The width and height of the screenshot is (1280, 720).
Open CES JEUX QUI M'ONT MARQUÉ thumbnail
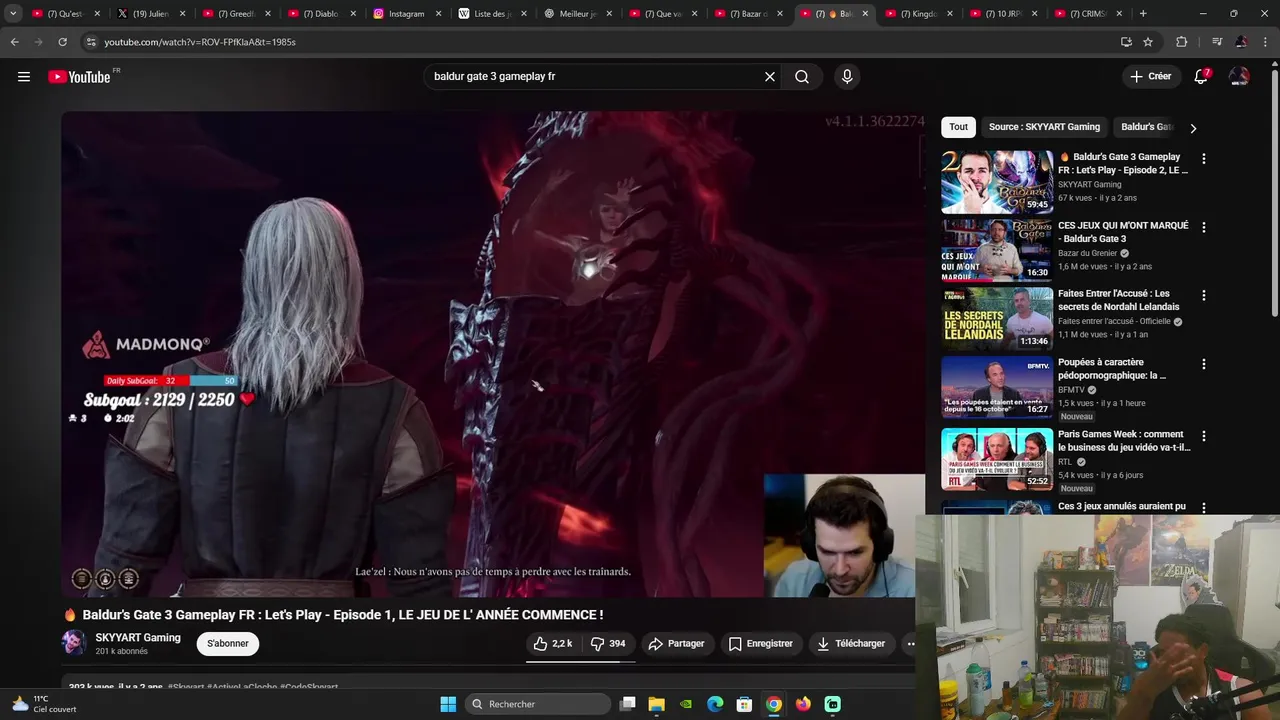(997, 250)
